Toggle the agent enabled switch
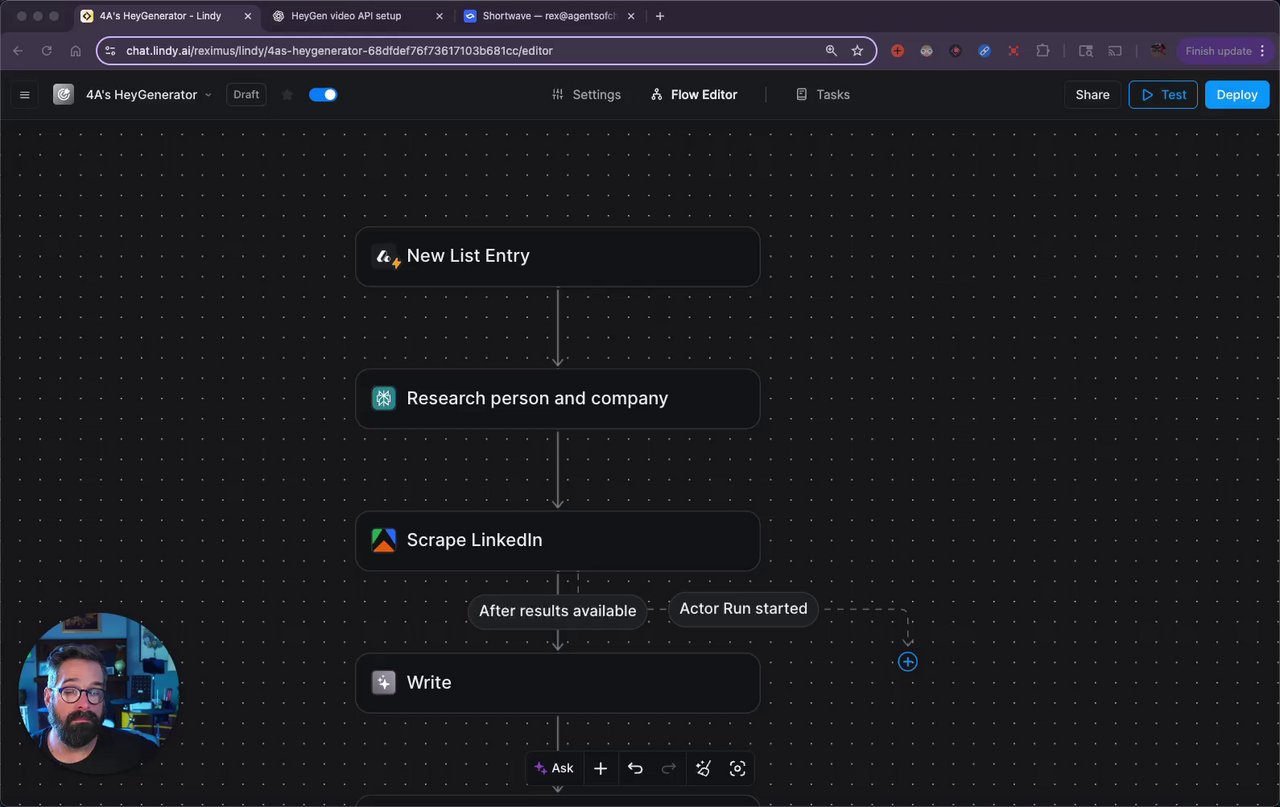The height and width of the screenshot is (807, 1280). 323,95
